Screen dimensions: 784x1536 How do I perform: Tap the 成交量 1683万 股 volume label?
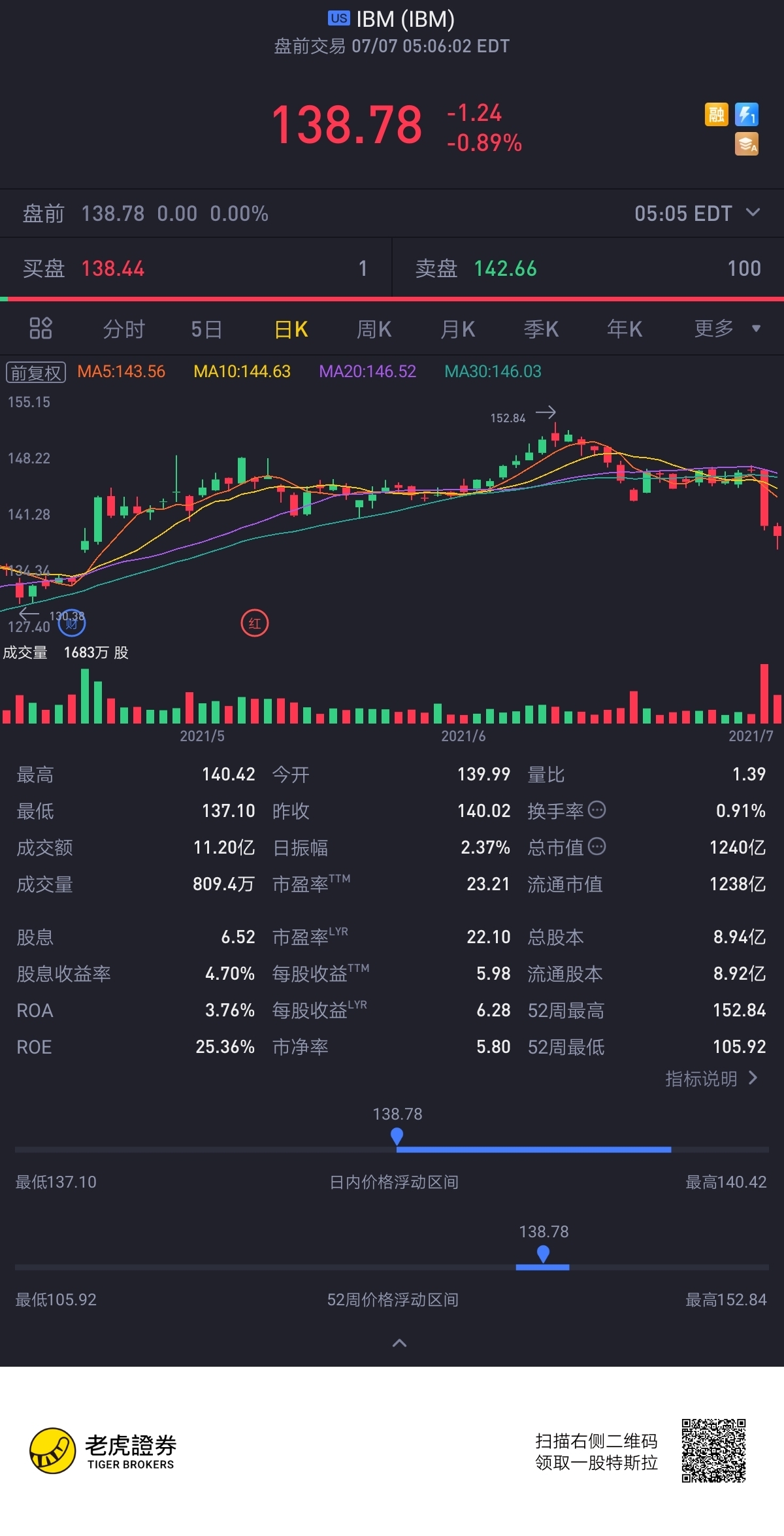(x=65, y=652)
